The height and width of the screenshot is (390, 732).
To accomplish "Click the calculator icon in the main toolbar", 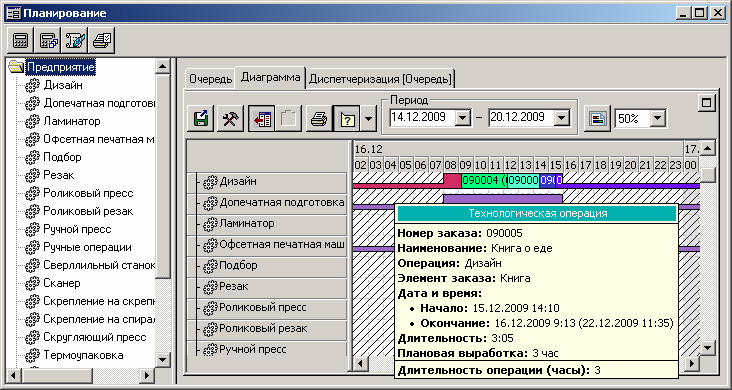I will click(x=20, y=41).
